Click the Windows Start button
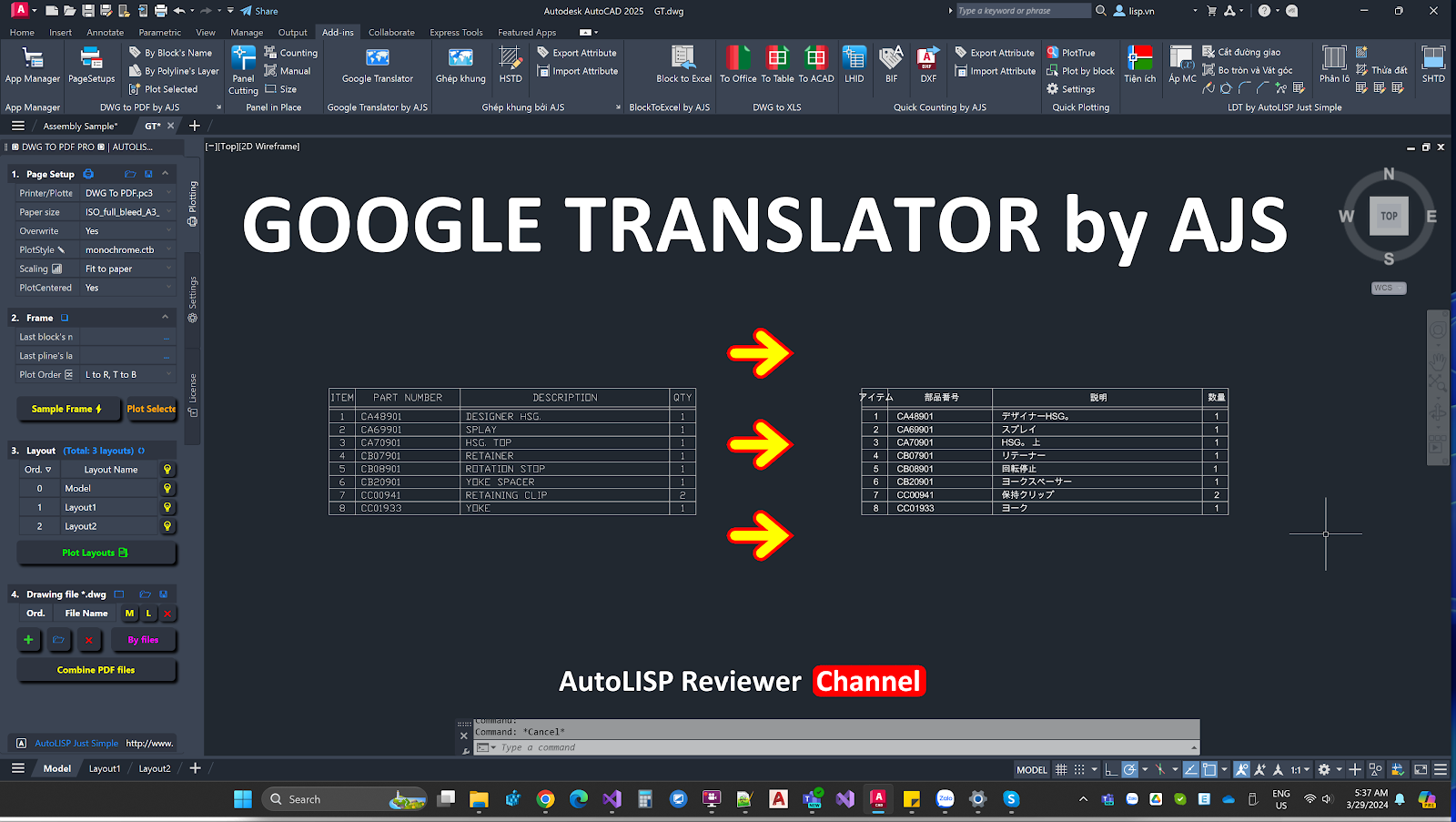Image resolution: width=1456 pixels, height=822 pixels. coord(243,799)
